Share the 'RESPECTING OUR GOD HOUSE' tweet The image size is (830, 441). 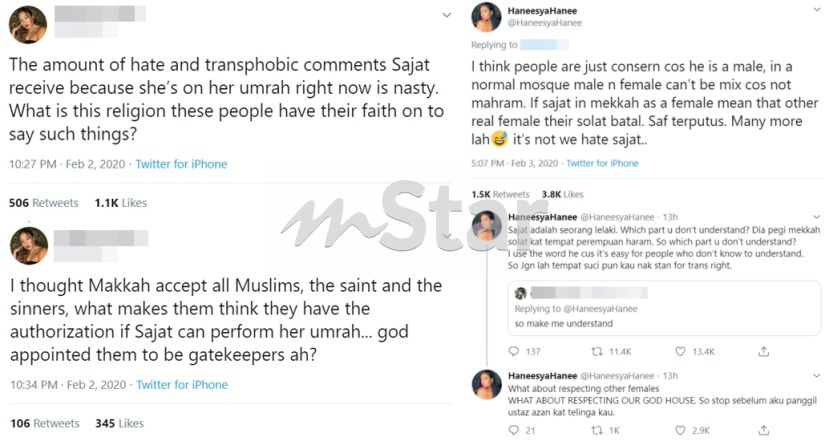tap(763, 430)
